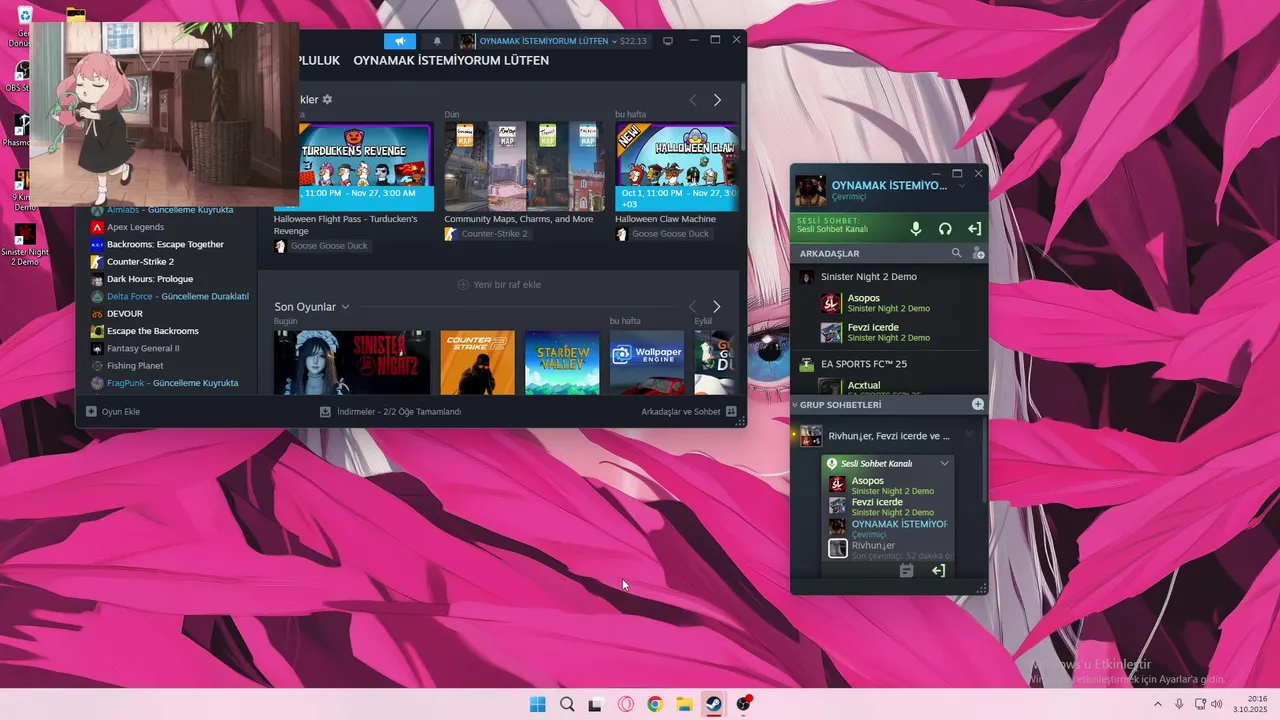Open Counter-Strike recent game cover
The width and height of the screenshot is (1280, 720).
click(477, 362)
